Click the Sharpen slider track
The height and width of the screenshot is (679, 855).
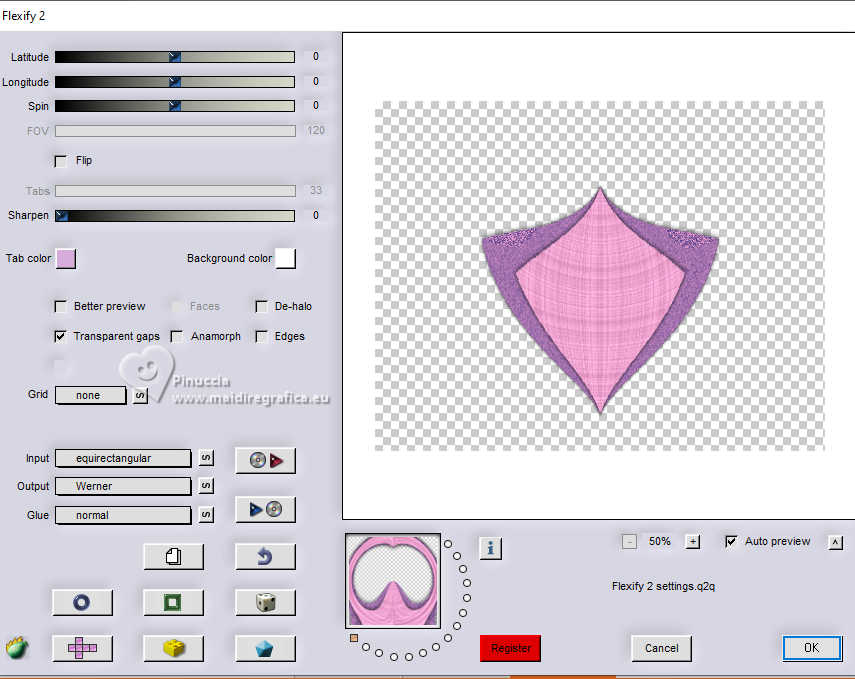174,216
